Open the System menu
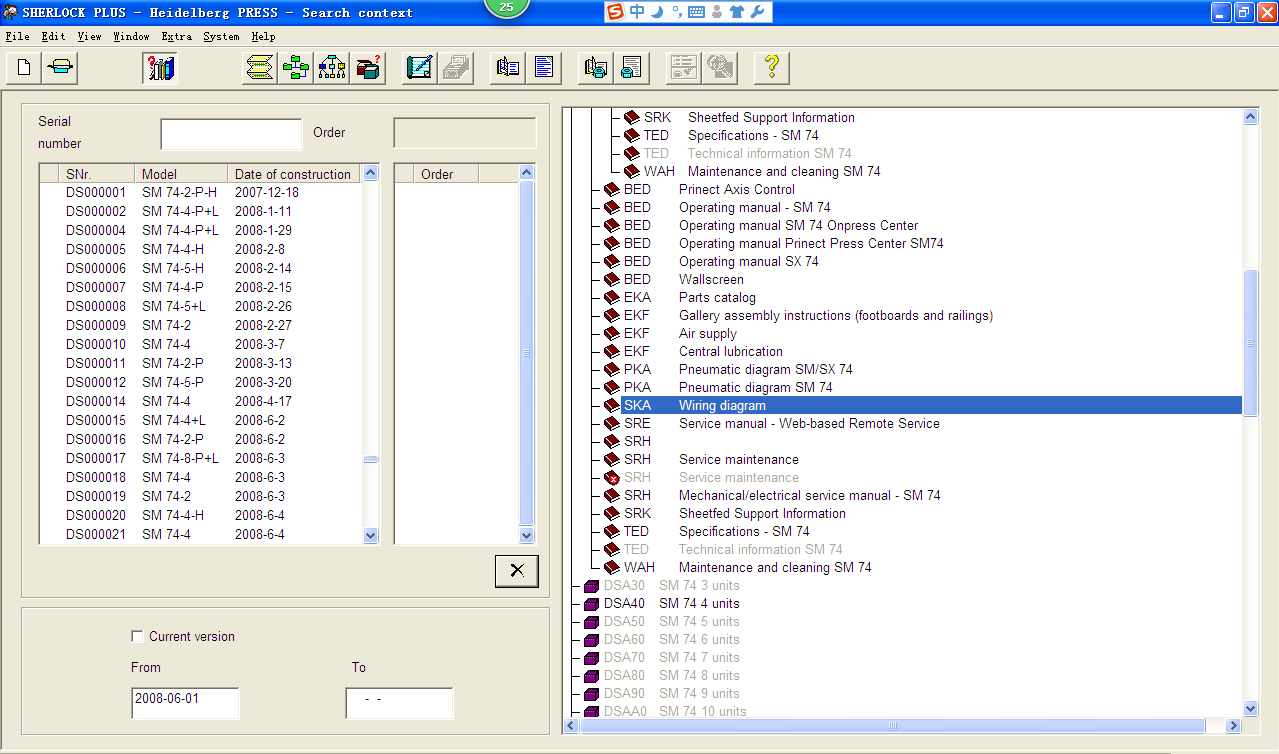 221,37
